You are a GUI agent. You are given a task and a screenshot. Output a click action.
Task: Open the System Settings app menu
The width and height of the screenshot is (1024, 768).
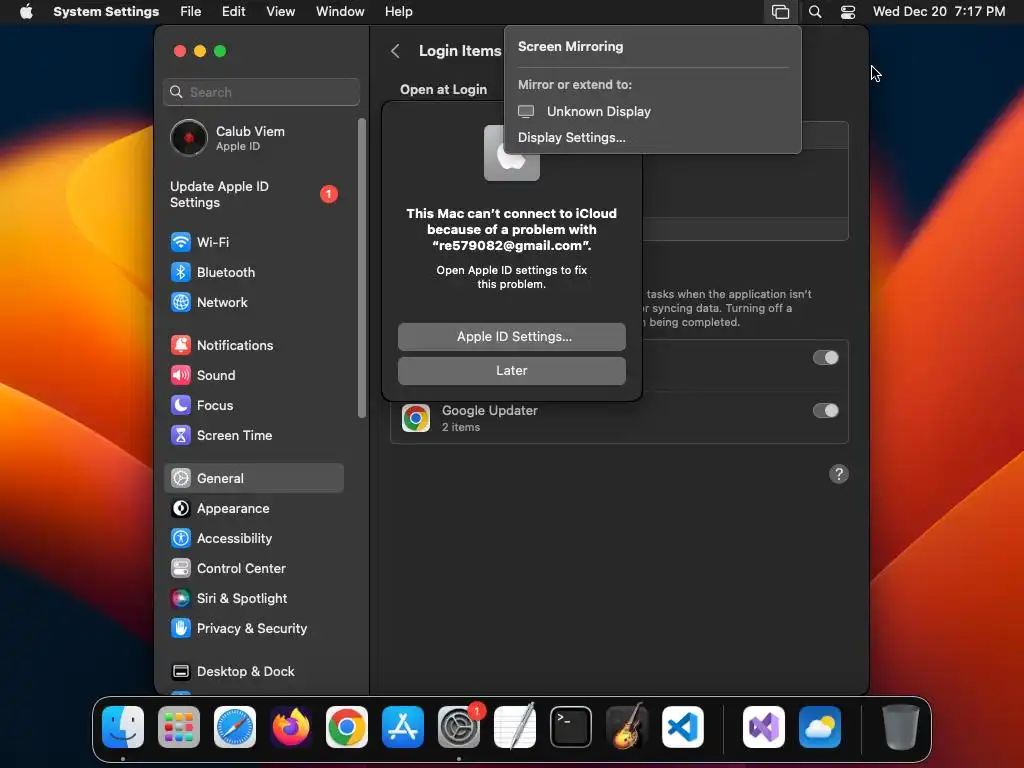tap(106, 12)
